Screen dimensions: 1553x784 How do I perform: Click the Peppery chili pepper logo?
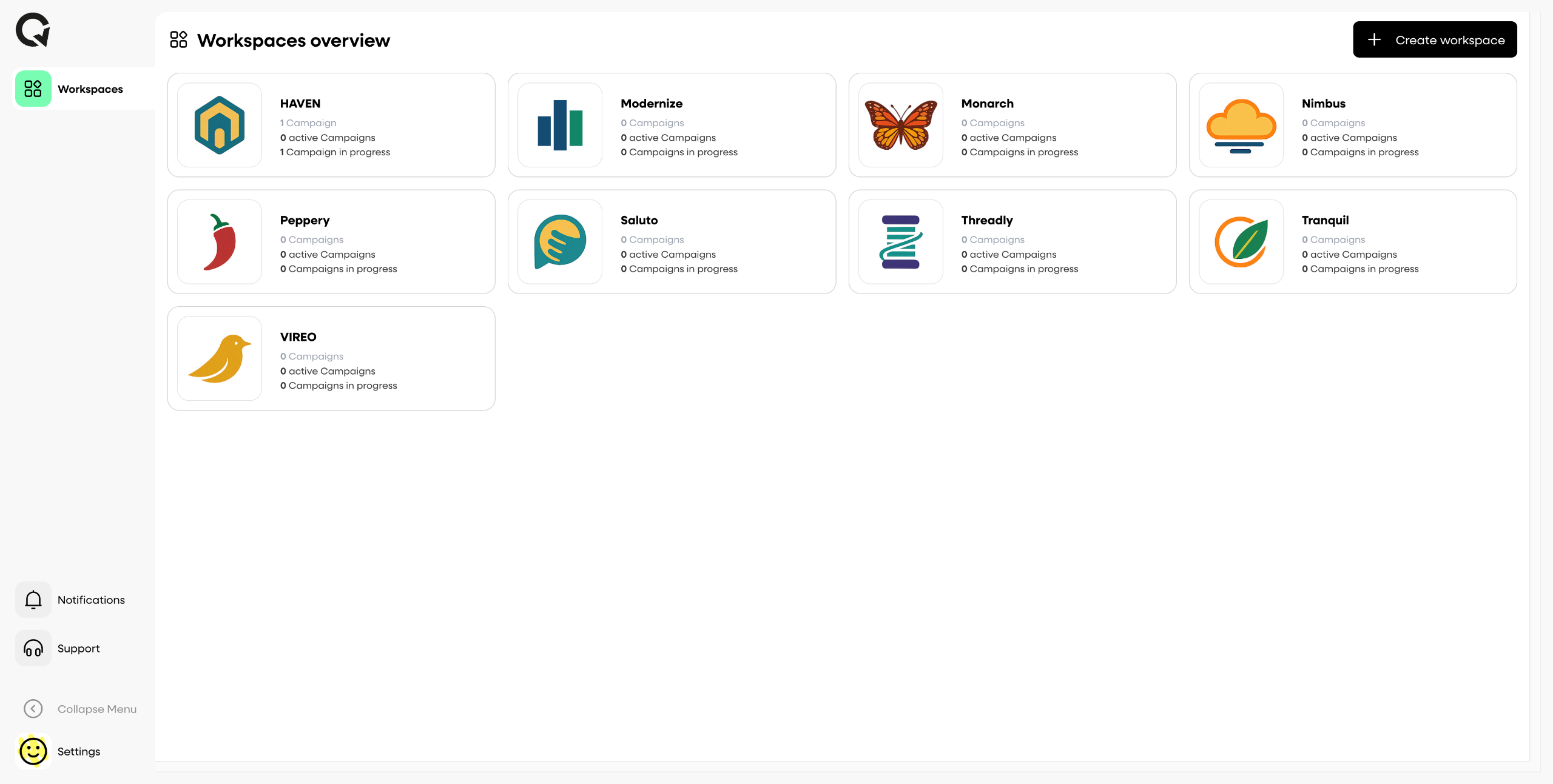(x=220, y=242)
